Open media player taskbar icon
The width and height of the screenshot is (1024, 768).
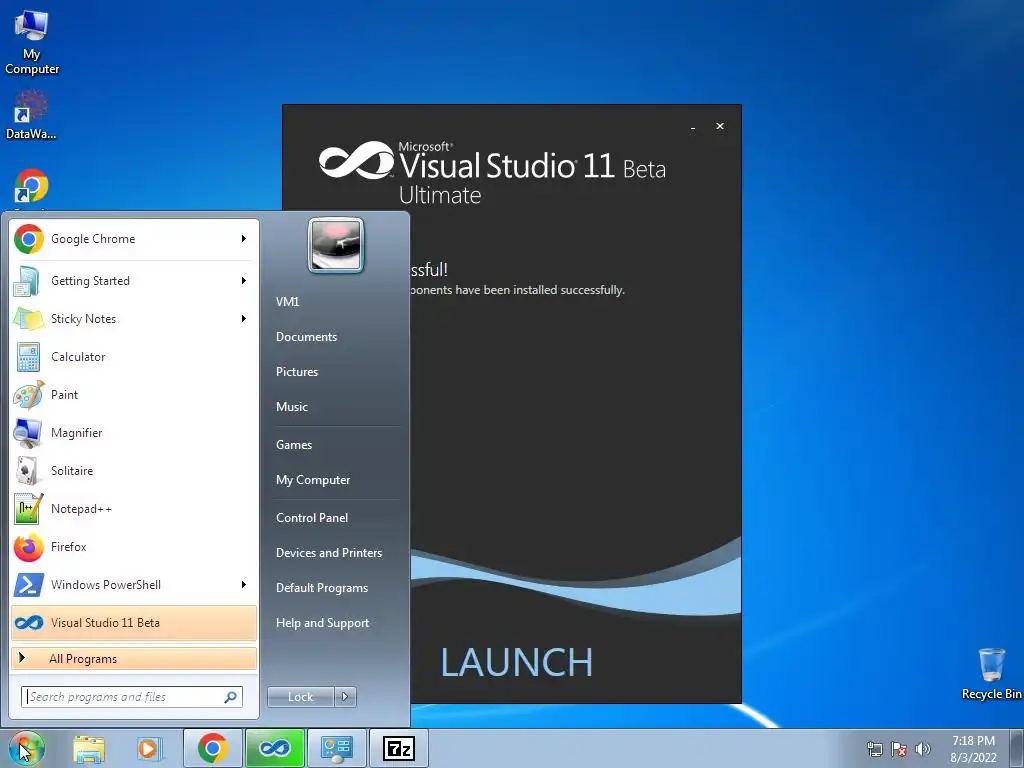tap(150, 748)
